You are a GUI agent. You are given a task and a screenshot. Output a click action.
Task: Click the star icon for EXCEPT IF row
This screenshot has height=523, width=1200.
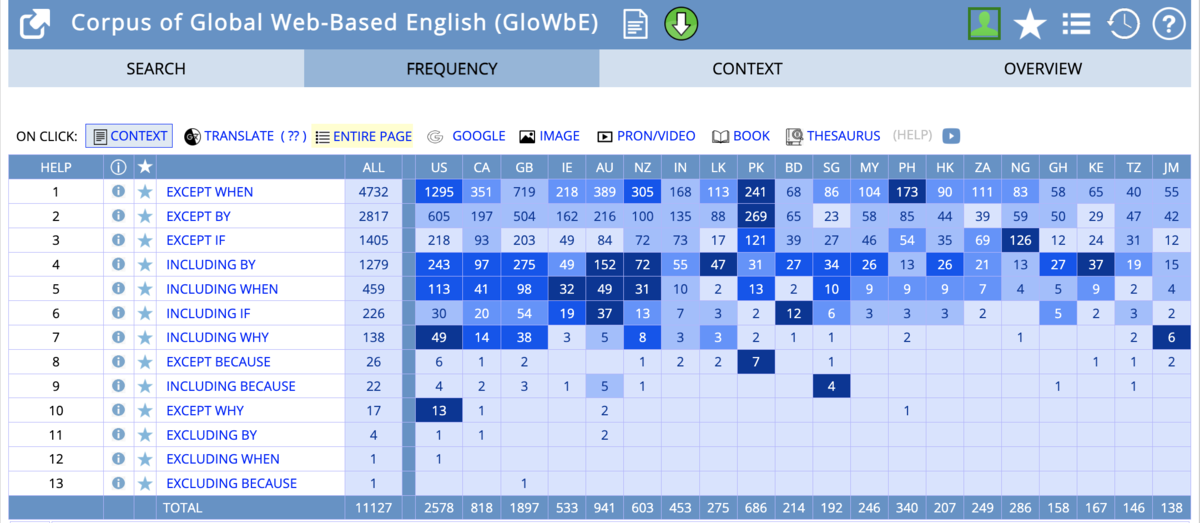point(145,240)
